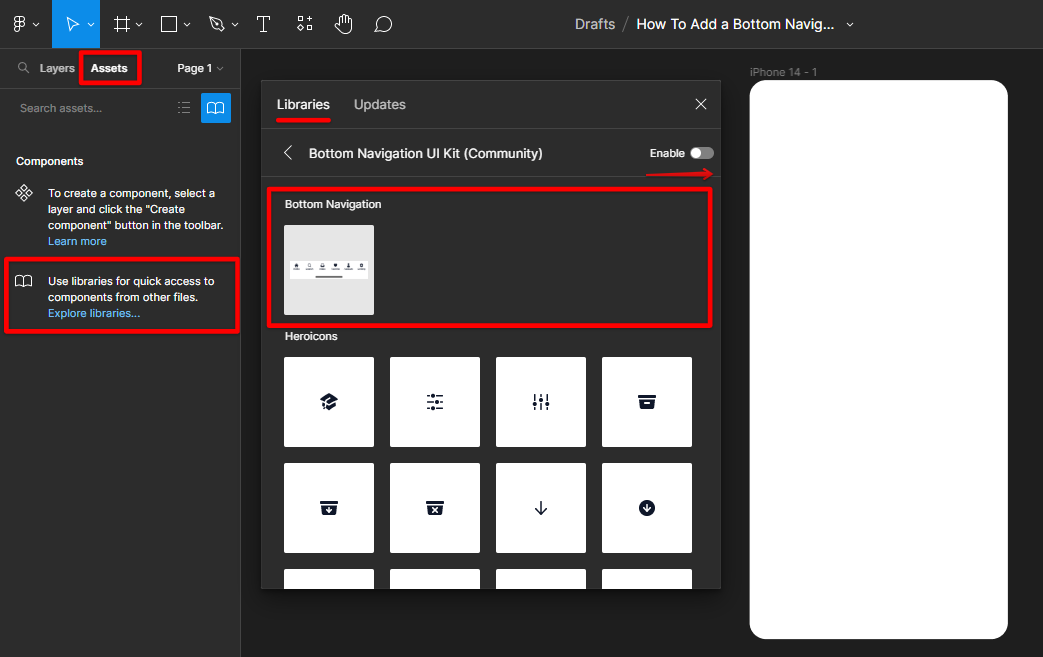
Task: Select the Rectangle shape tool
Action: (170, 24)
